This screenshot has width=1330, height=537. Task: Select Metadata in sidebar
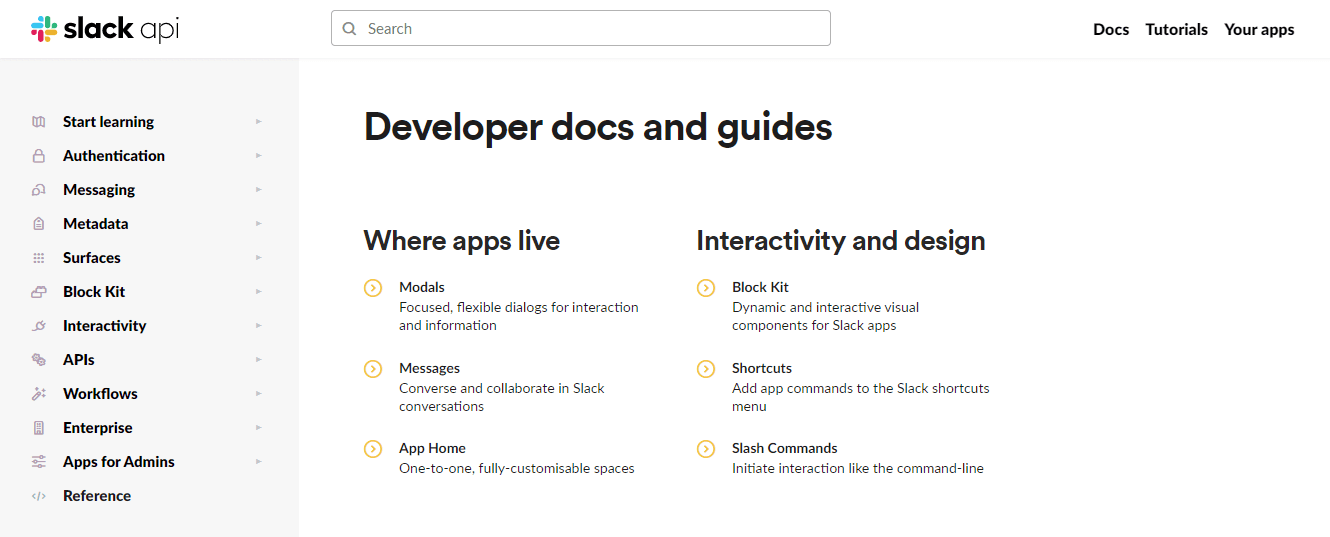pos(96,224)
